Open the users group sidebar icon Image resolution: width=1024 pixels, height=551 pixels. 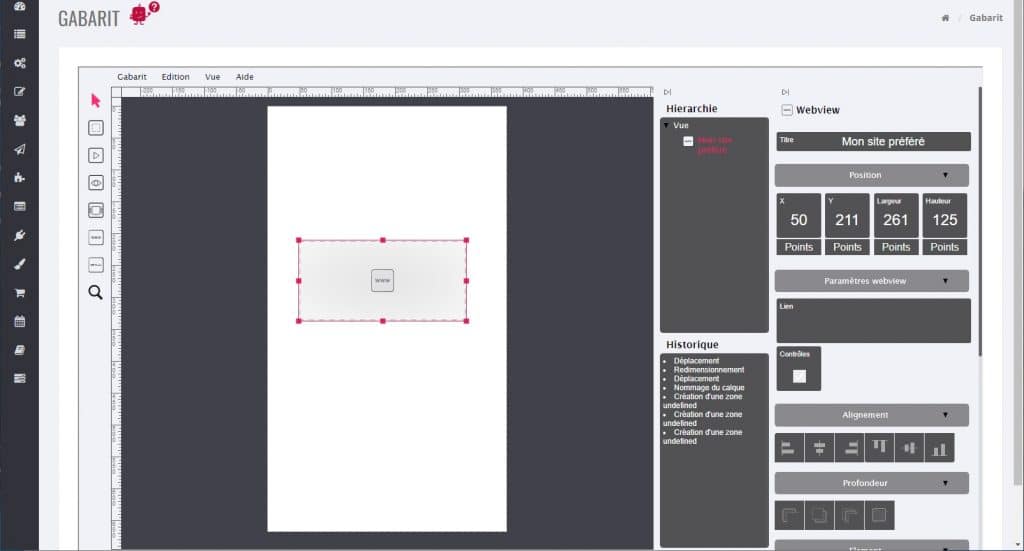[20, 120]
